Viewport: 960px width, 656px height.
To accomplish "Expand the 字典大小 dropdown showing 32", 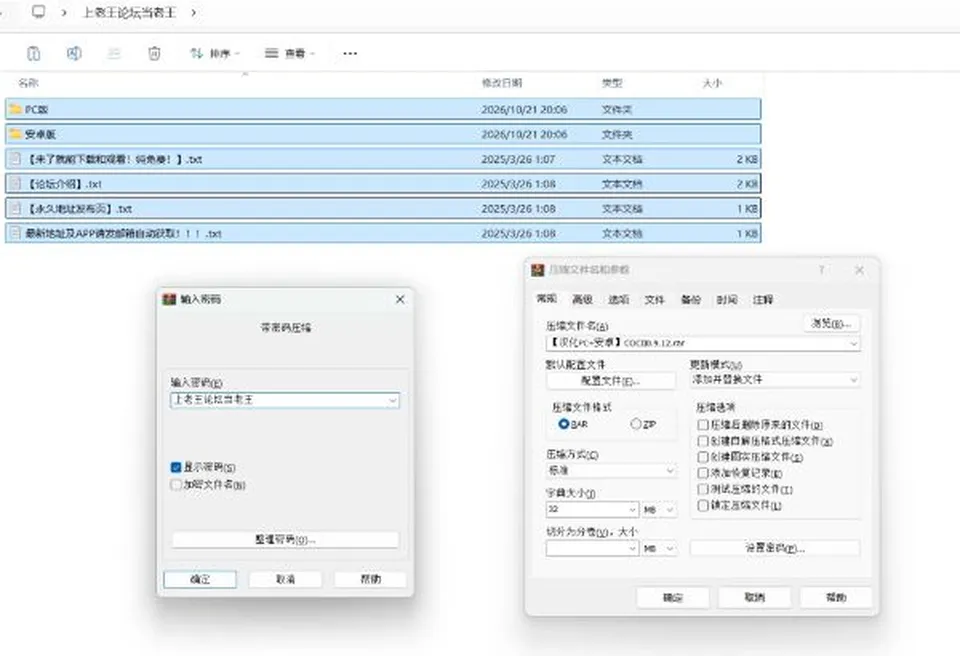I will 632,509.
